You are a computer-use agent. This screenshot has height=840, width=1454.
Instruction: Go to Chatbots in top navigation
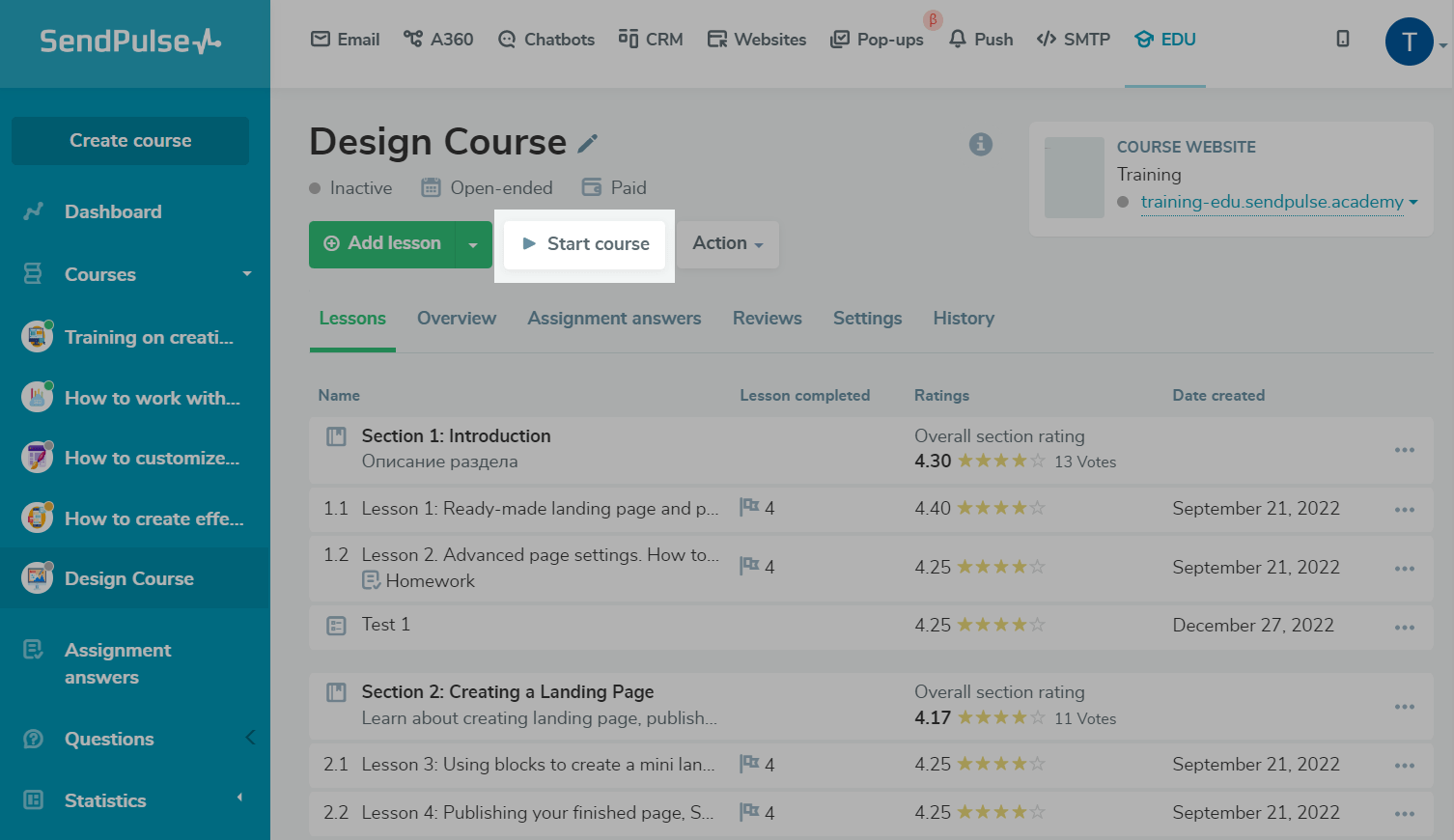(x=546, y=40)
